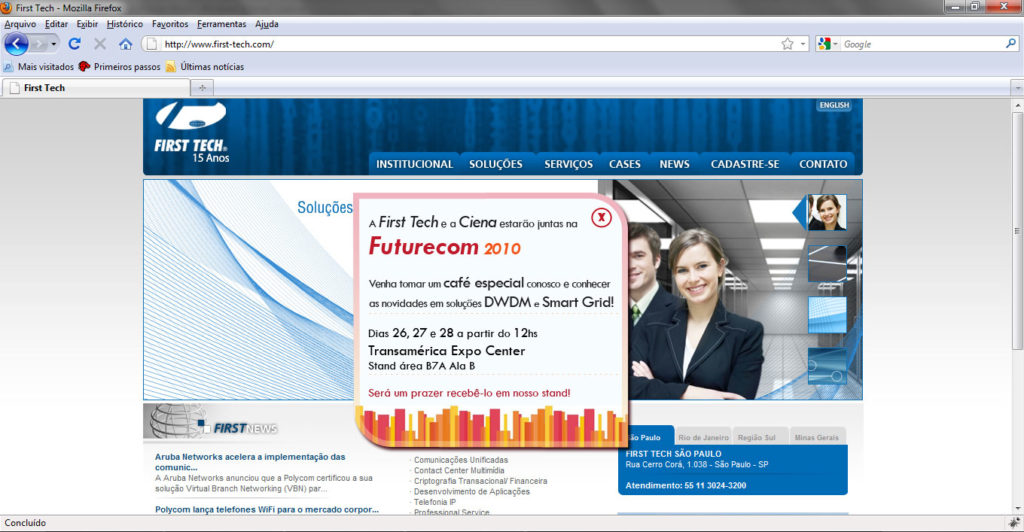Open a new tab with plus button
Screen dimensions: 1024x532
pos(202,87)
